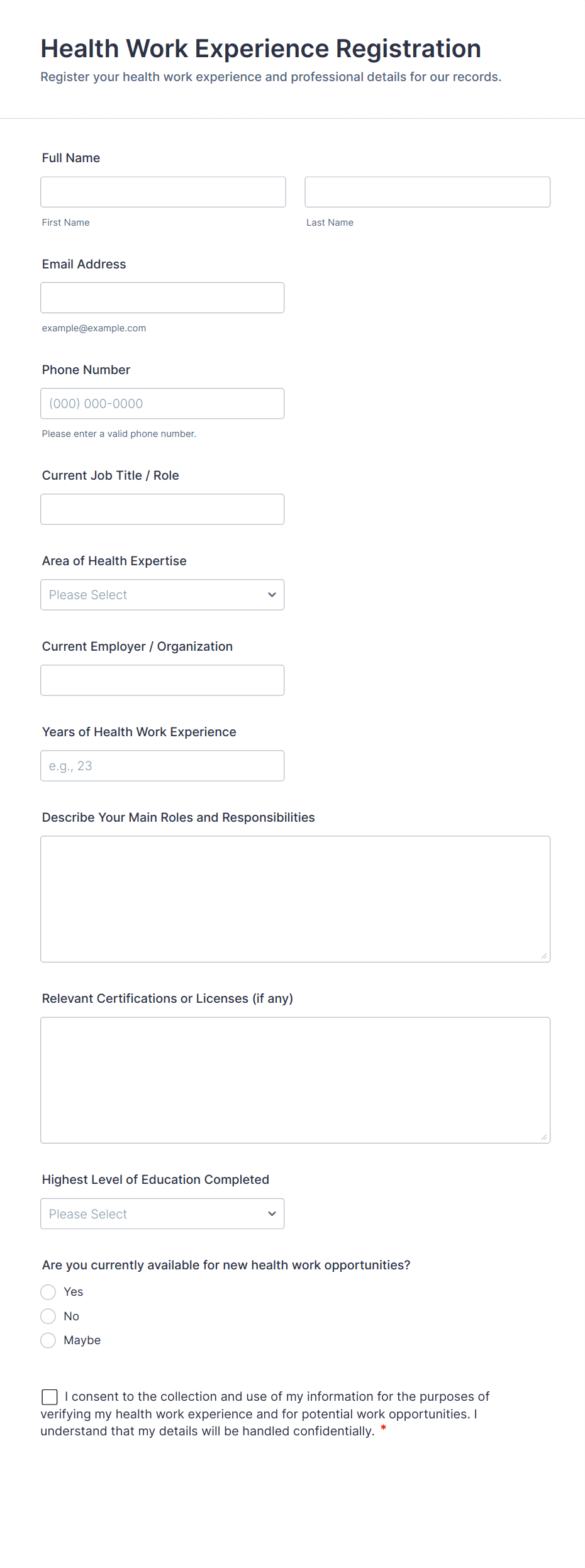Click the Main Roles and Responsibilities text area

pyautogui.click(x=295, y=898)
